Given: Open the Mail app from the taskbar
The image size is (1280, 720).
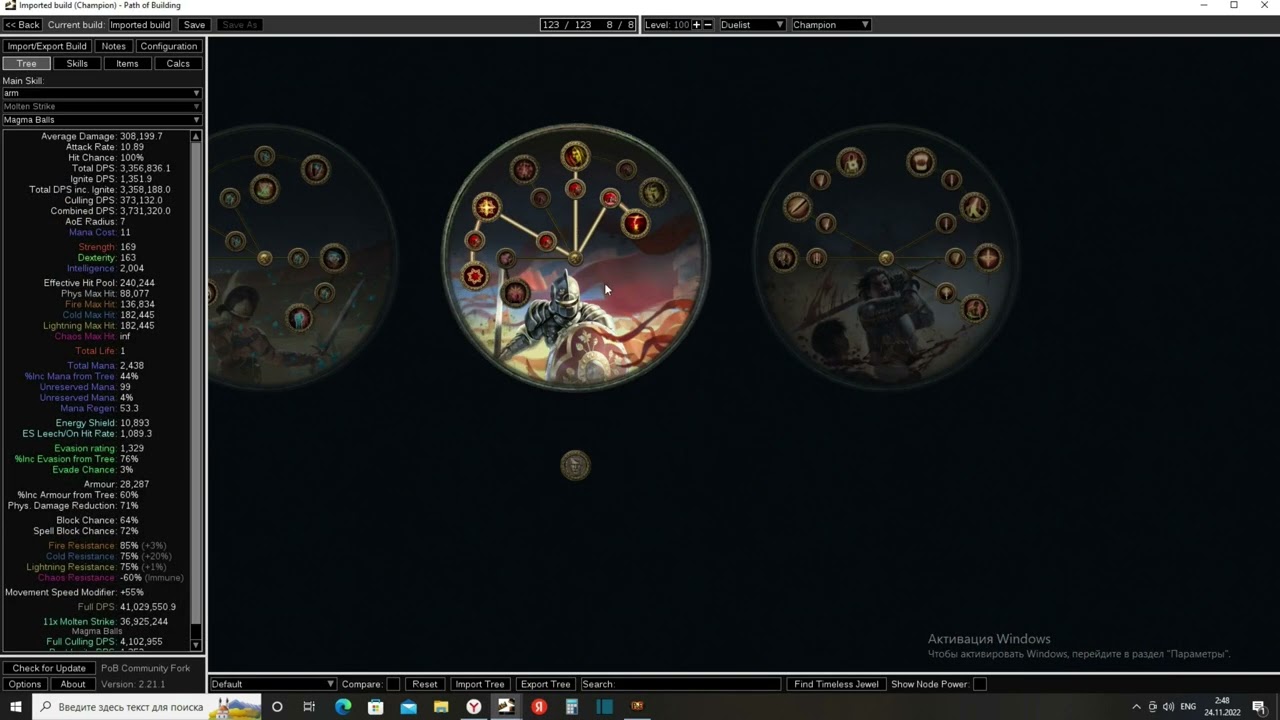Looking at the screenshot, I should 408,707.
